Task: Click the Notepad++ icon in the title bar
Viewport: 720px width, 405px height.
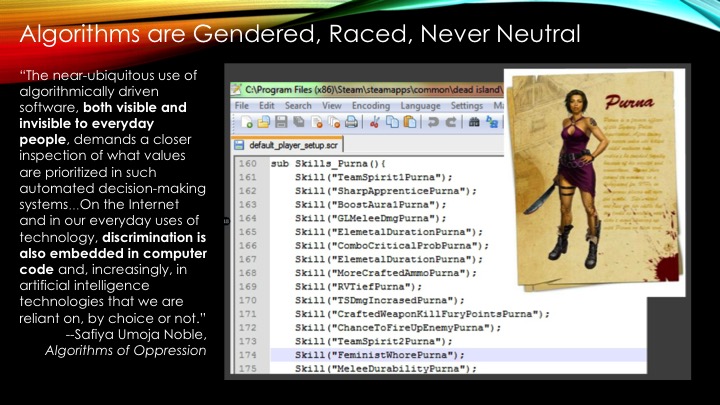Action: tap(236, 89)
